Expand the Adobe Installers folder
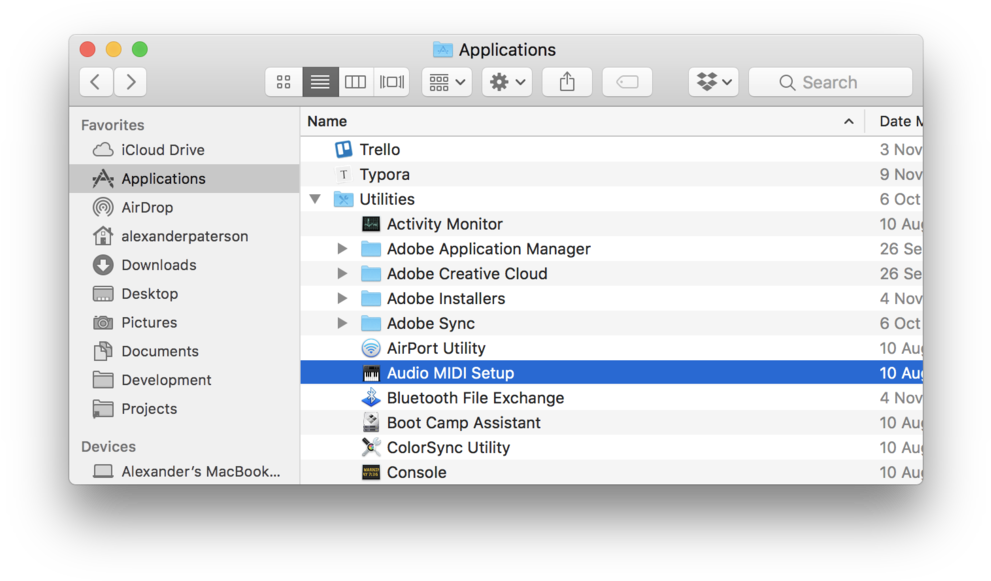The image size is (991, 581). pyautogui.click(x=342, y=298)
